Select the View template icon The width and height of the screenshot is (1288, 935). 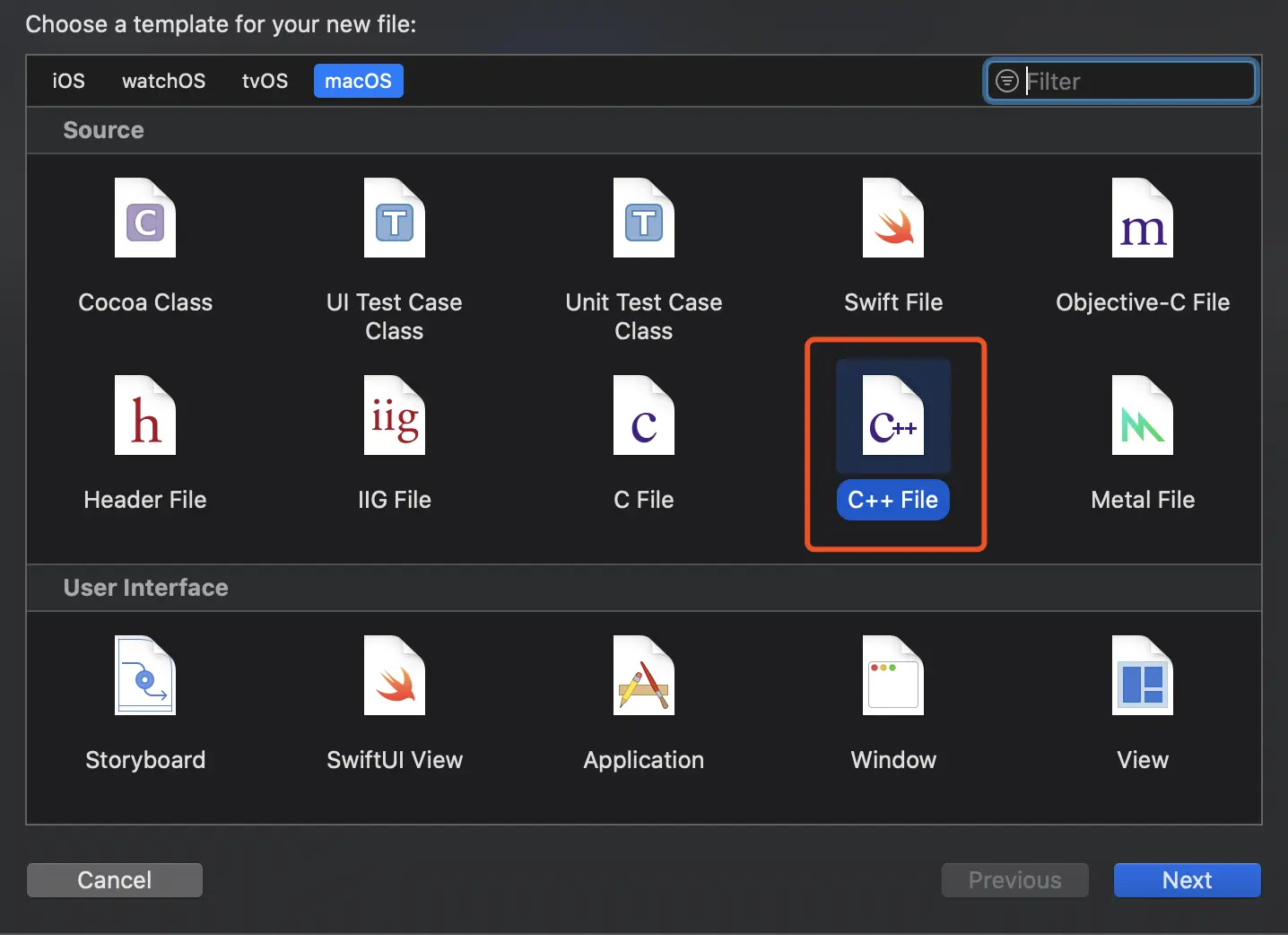coord(1143,676)
